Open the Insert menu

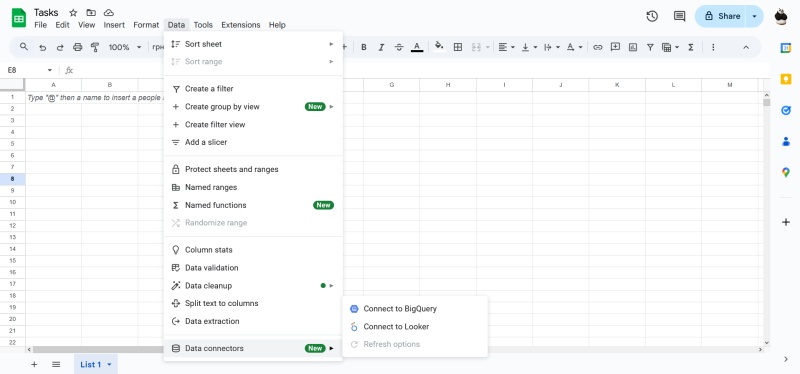pyautogui.click(x=114, y=25)
